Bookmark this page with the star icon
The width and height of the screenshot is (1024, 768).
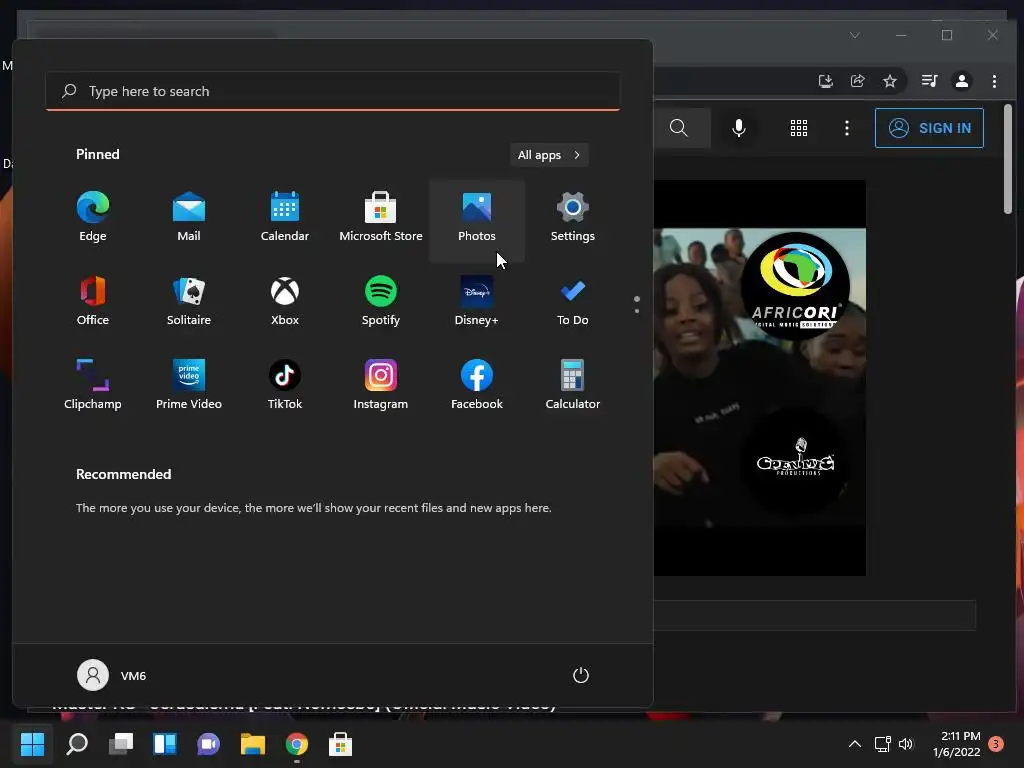point(889,81)
